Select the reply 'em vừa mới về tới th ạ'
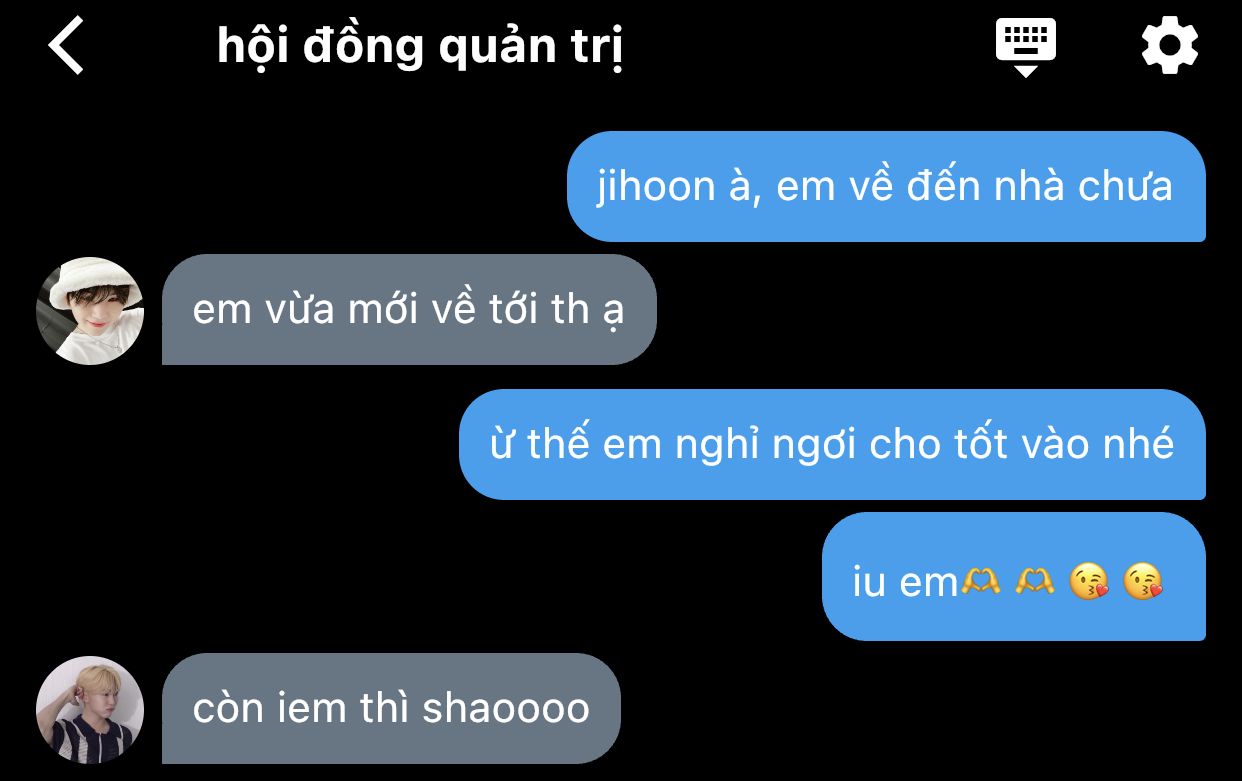 click(x=409, y=309)
